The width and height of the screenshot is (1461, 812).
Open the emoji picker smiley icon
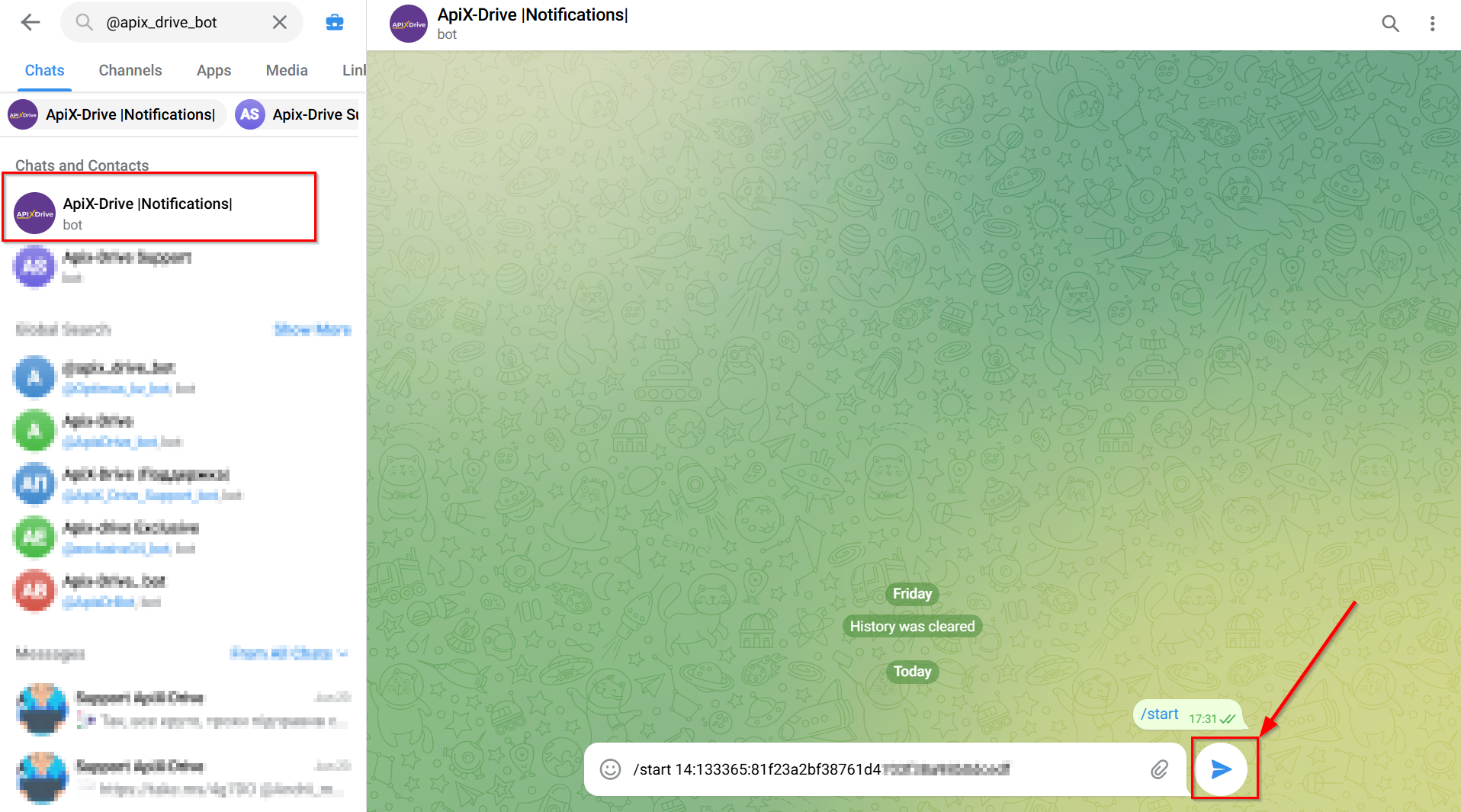610,769
